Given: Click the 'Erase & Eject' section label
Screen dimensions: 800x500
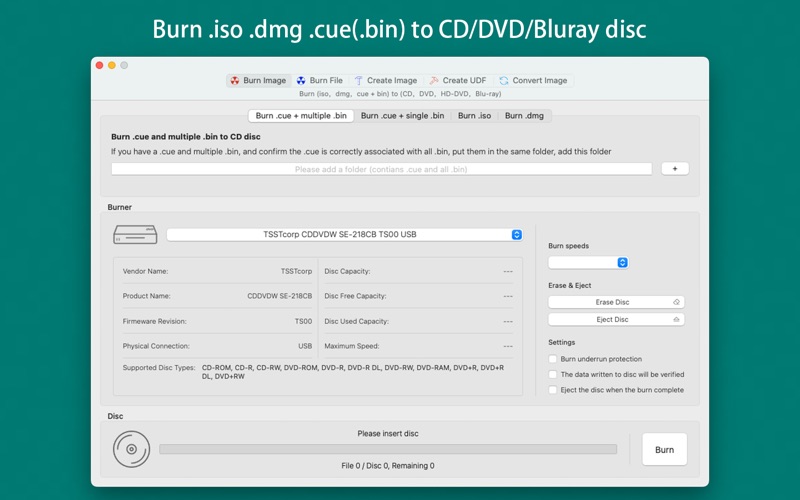Looking at the screenshot, I should pyautogui.click(x=569, y=285).
